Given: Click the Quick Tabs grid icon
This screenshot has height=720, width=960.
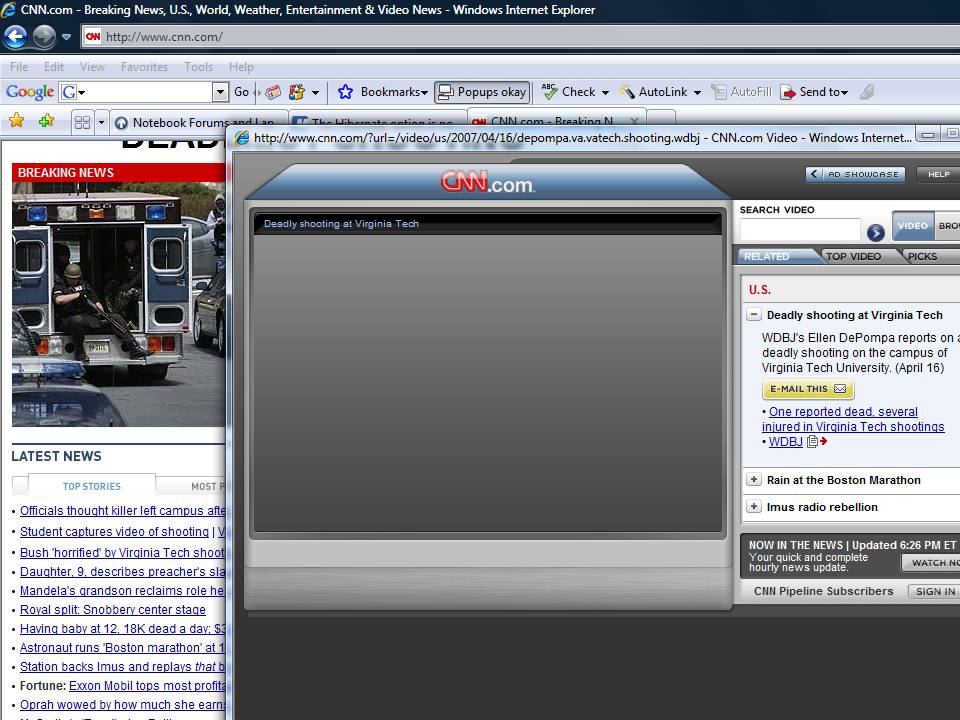Looking at the screenshot, I should (x=82, y=122).
